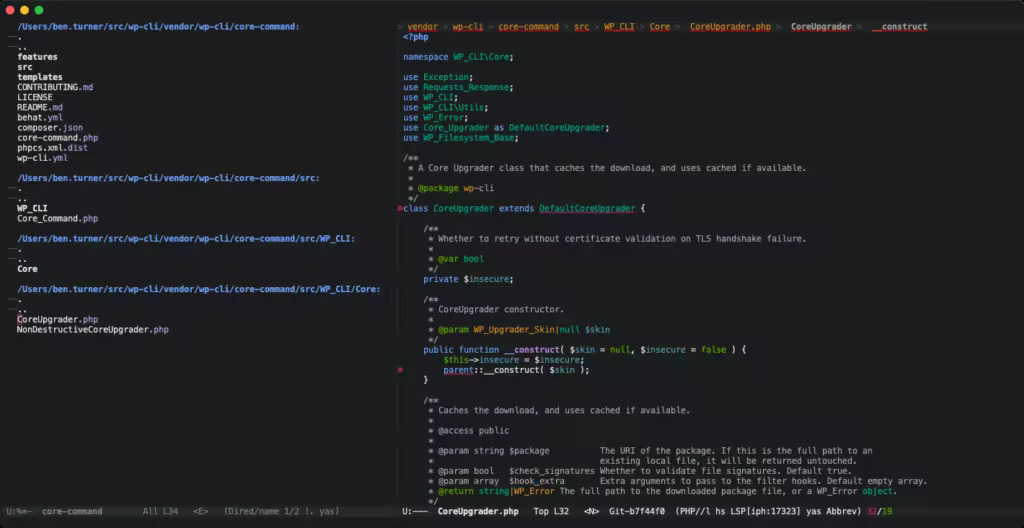Click the U:--- buffer status in right mode line

[x=415, y=511]
